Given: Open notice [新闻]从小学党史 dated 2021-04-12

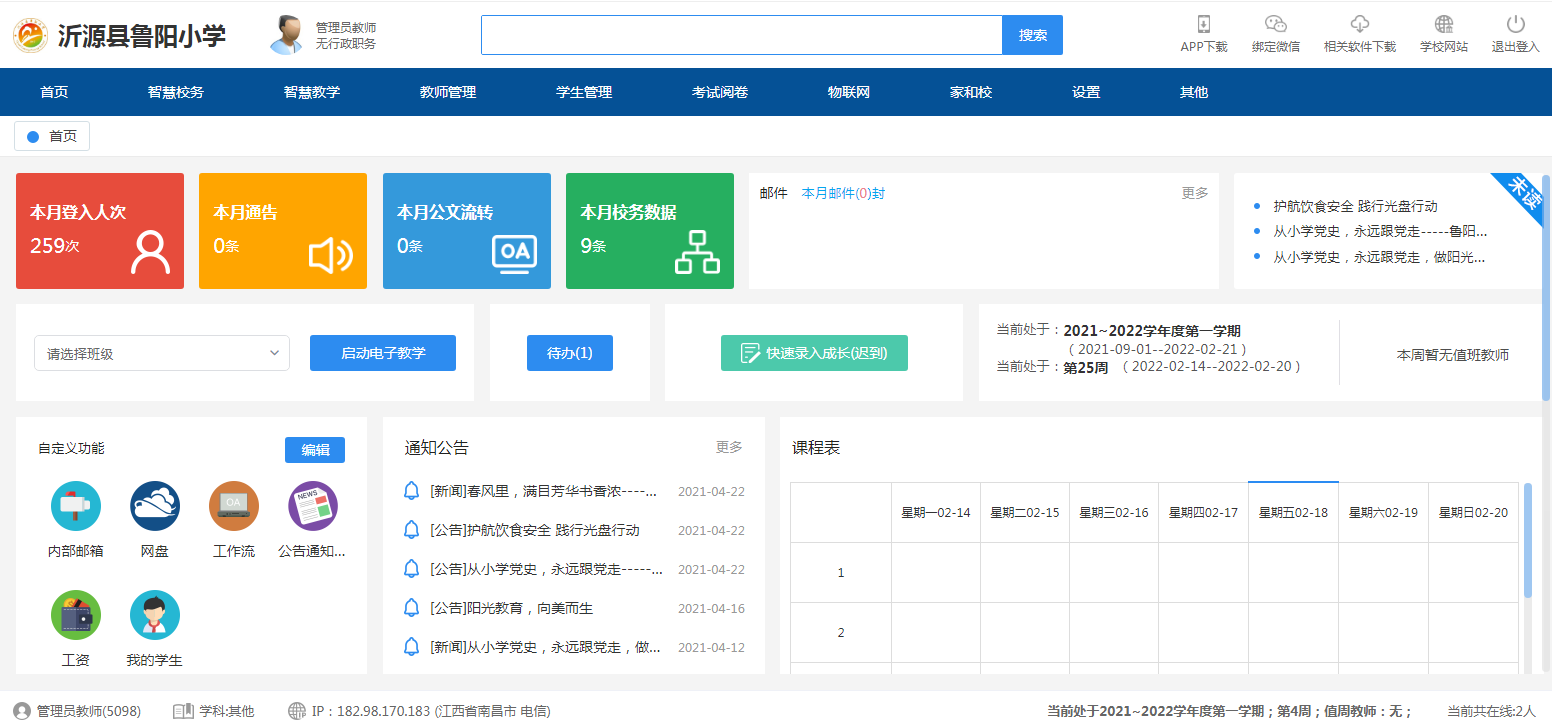Looking at the screenshot, I should point(546,647).
